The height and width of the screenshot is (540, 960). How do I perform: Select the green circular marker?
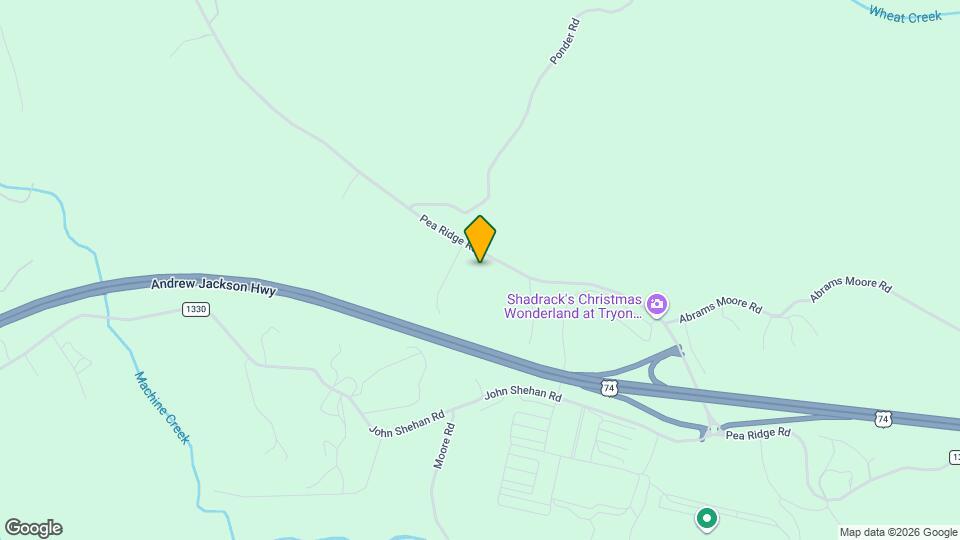click(707, 520)
